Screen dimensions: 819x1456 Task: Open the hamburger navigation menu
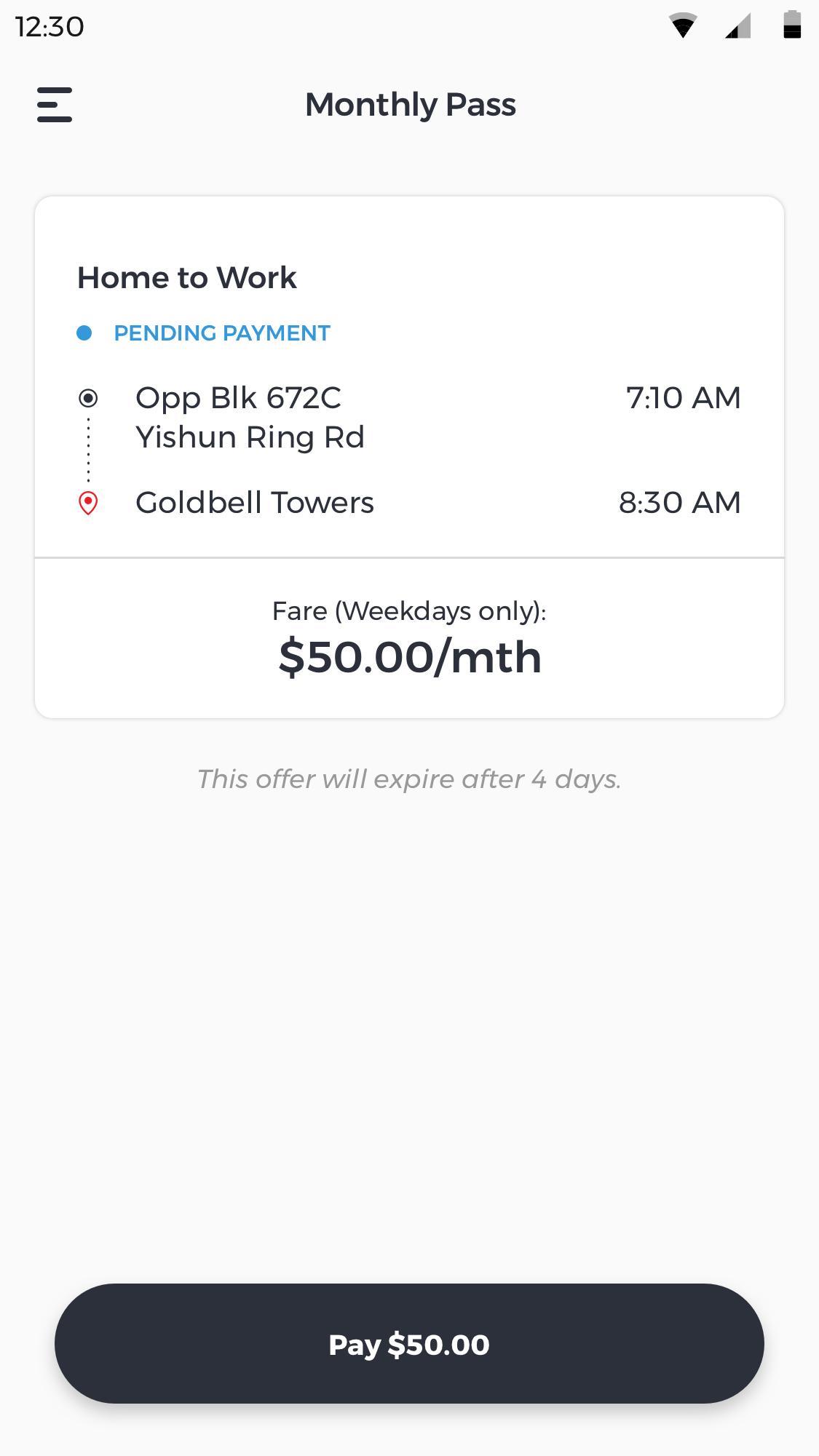(x=55, y=105)
